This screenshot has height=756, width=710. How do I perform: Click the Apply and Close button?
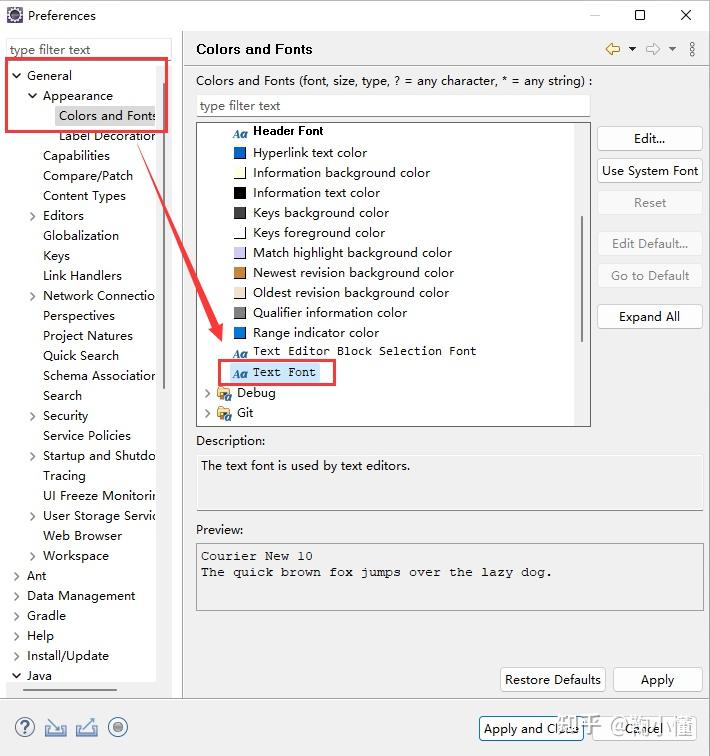[x=531, y=729]
